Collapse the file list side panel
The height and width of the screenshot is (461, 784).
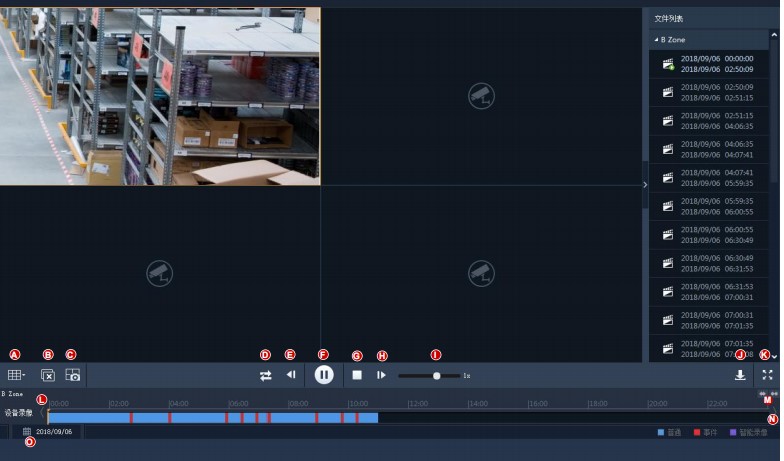[x=645, y=184]
